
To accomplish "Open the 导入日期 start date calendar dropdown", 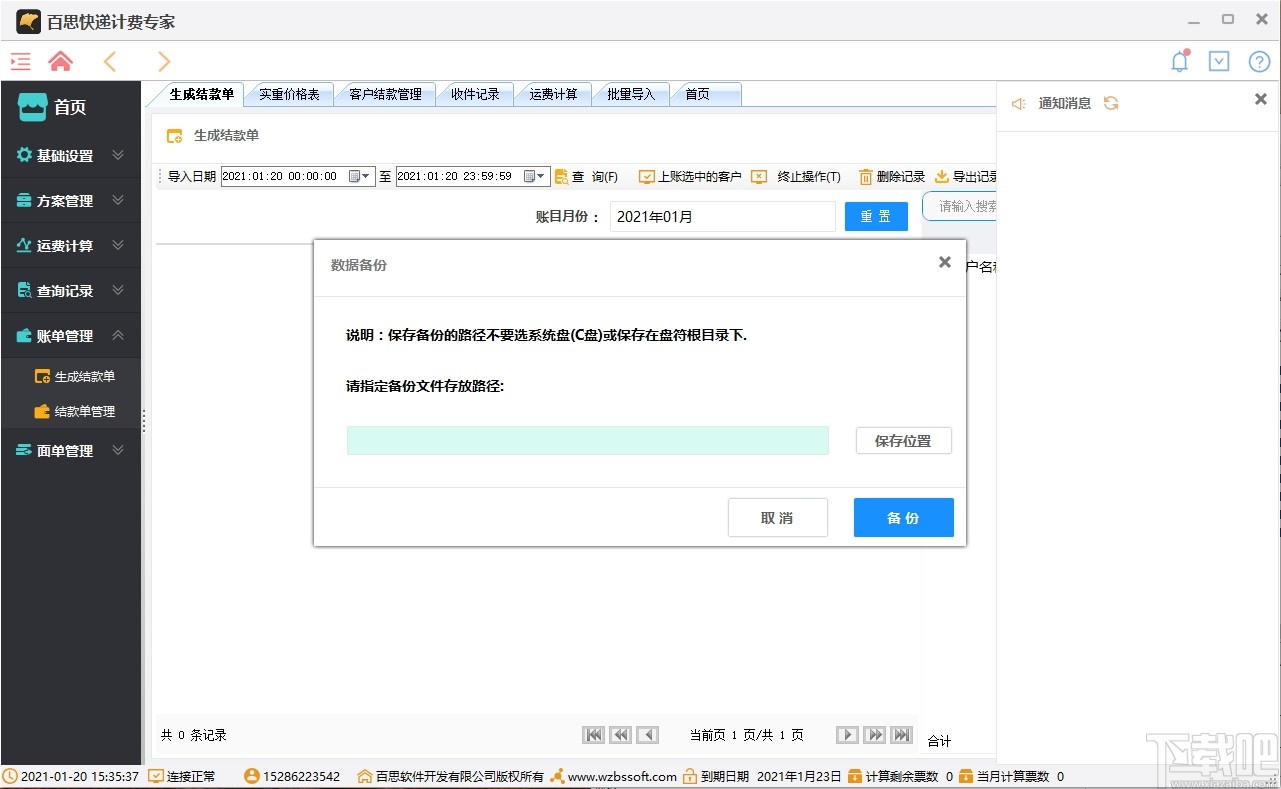I will (x=365, y=176).
